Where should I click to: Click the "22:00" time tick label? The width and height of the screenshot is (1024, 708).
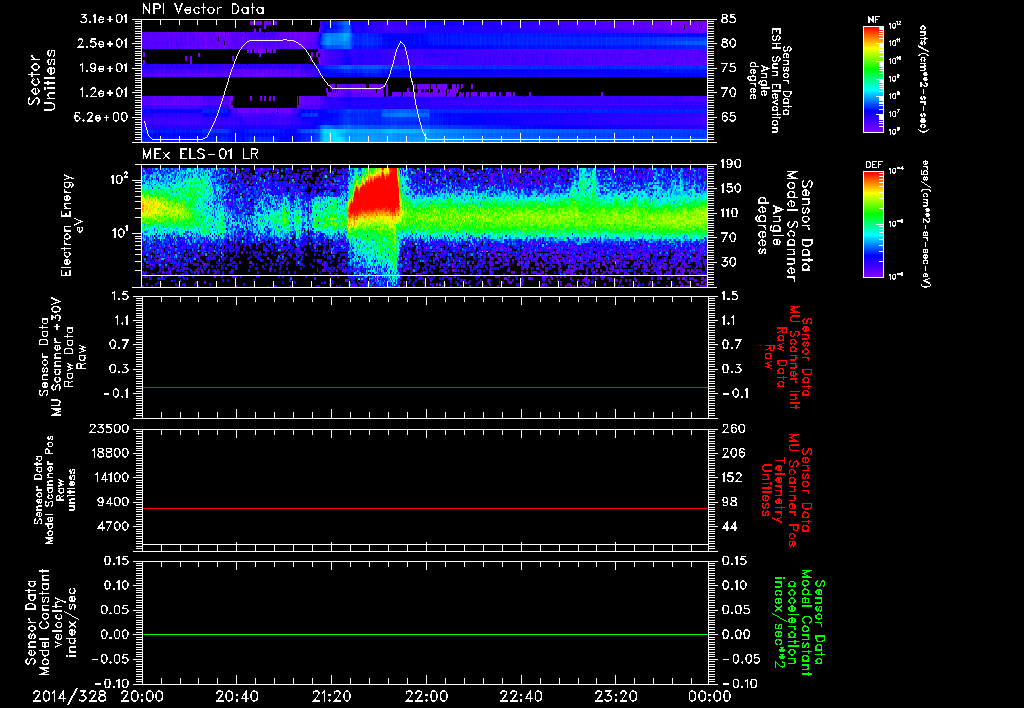(x=426, y=696)
